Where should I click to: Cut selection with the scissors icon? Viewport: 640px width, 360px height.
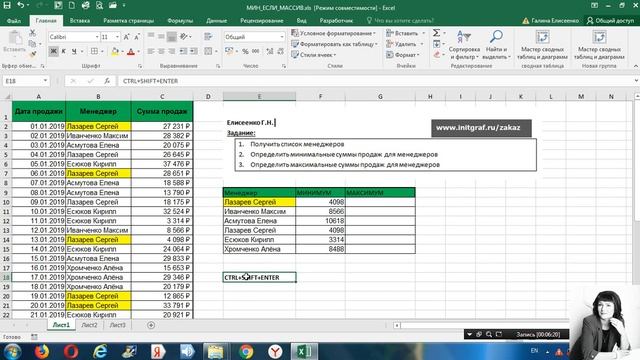tap(32, 33)
